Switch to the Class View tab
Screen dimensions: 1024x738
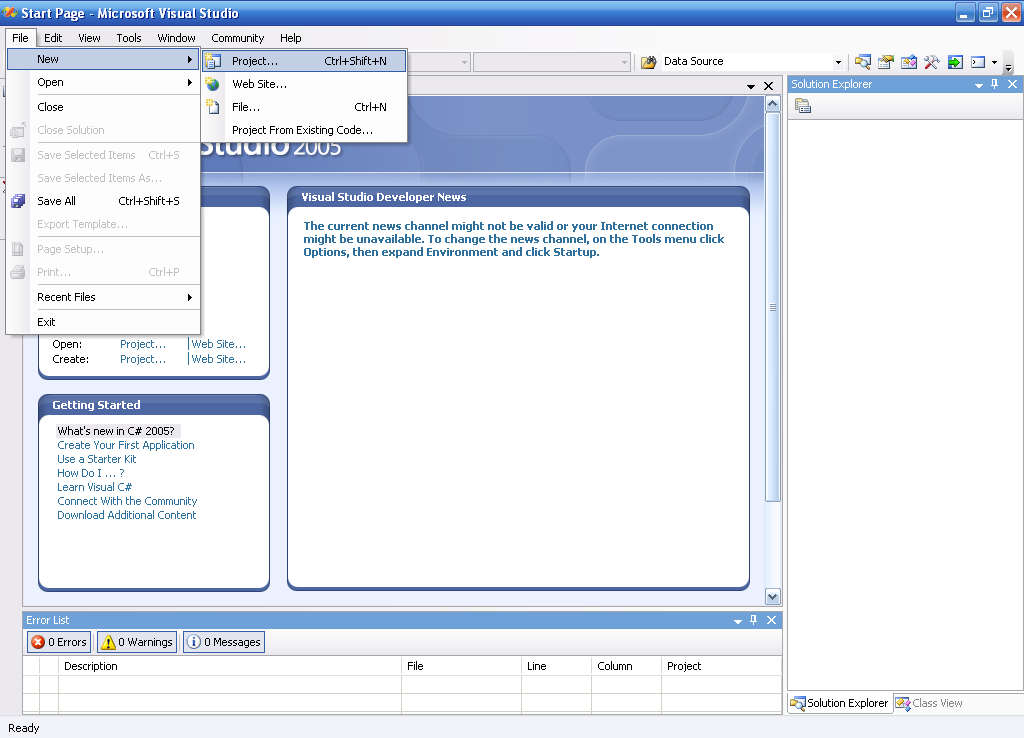[x=929, y=703]
